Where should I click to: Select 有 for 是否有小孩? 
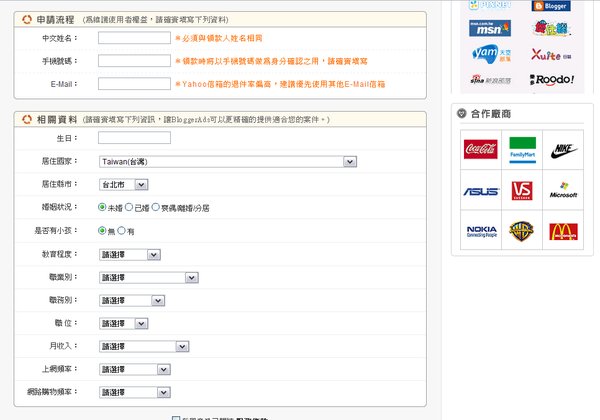[x=121, y=231]
